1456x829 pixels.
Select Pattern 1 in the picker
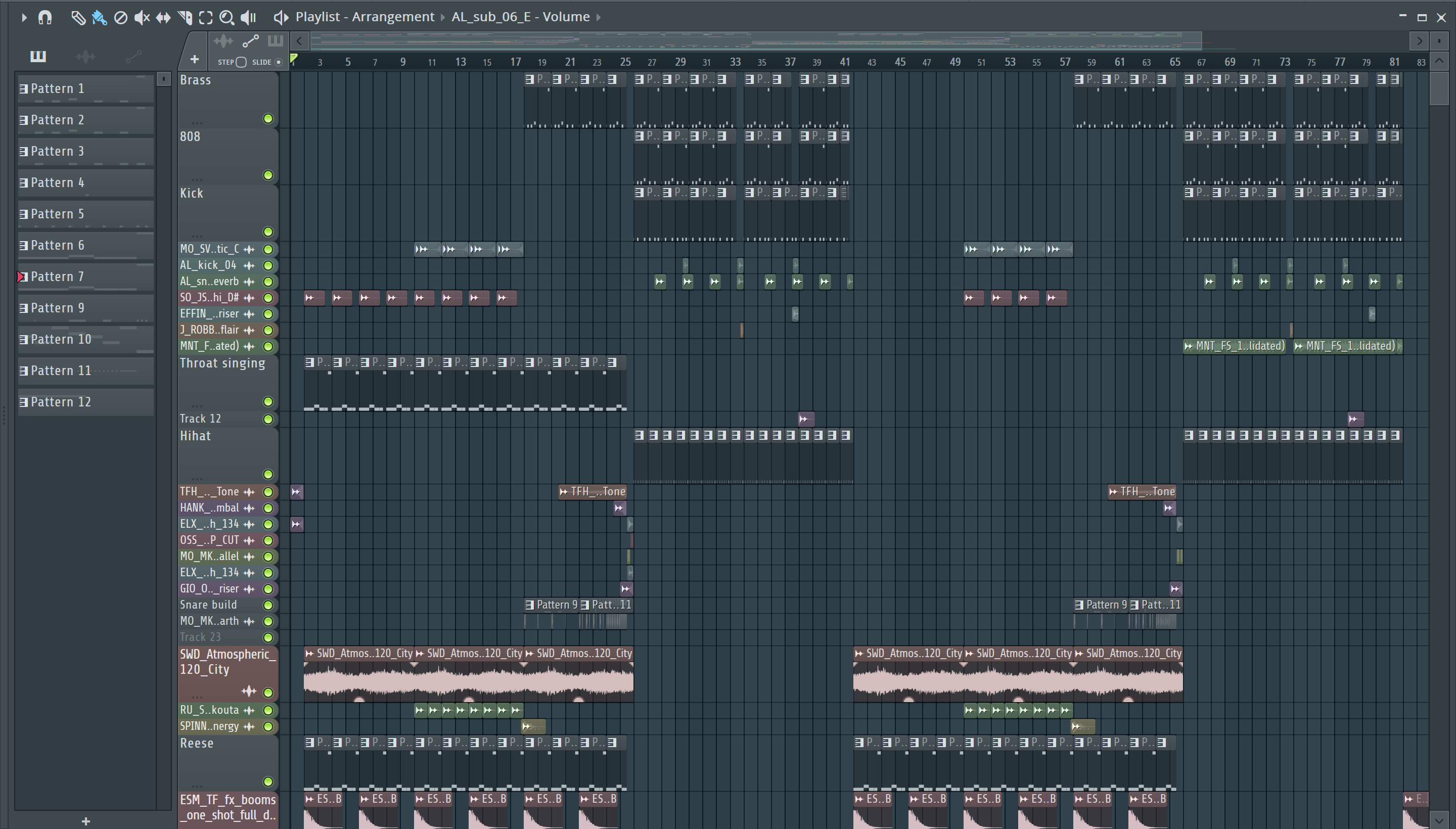coord(85,88)
